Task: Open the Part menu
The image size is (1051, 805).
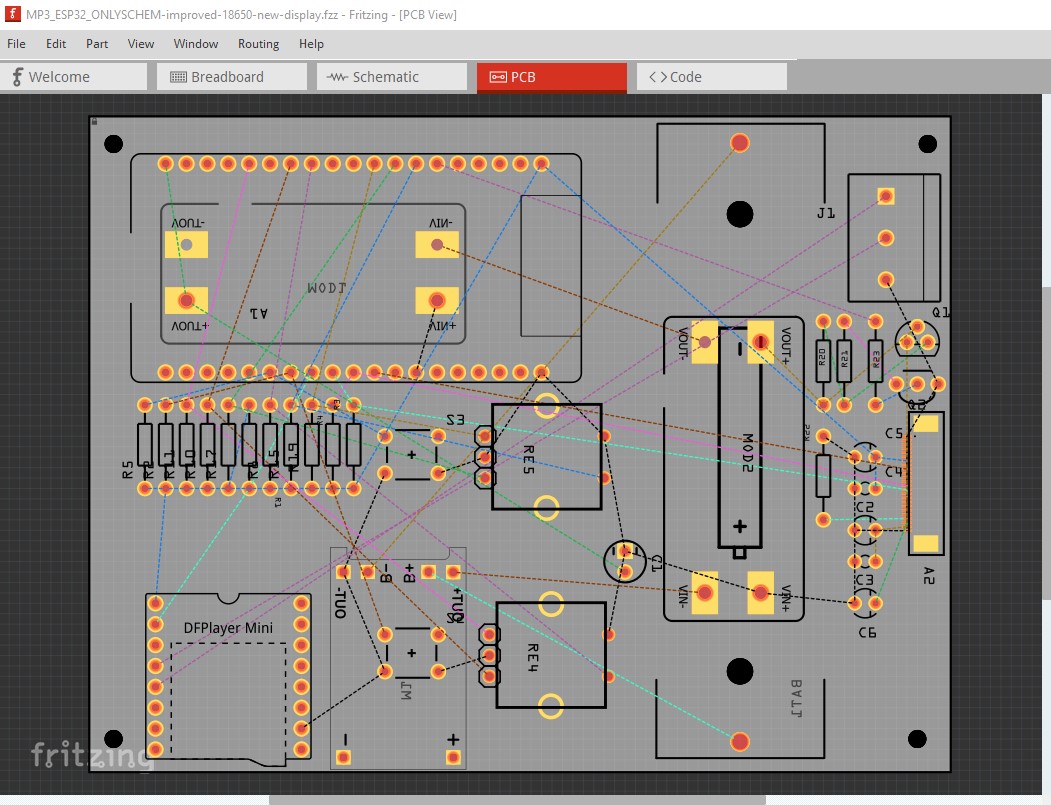Action: 97,44
